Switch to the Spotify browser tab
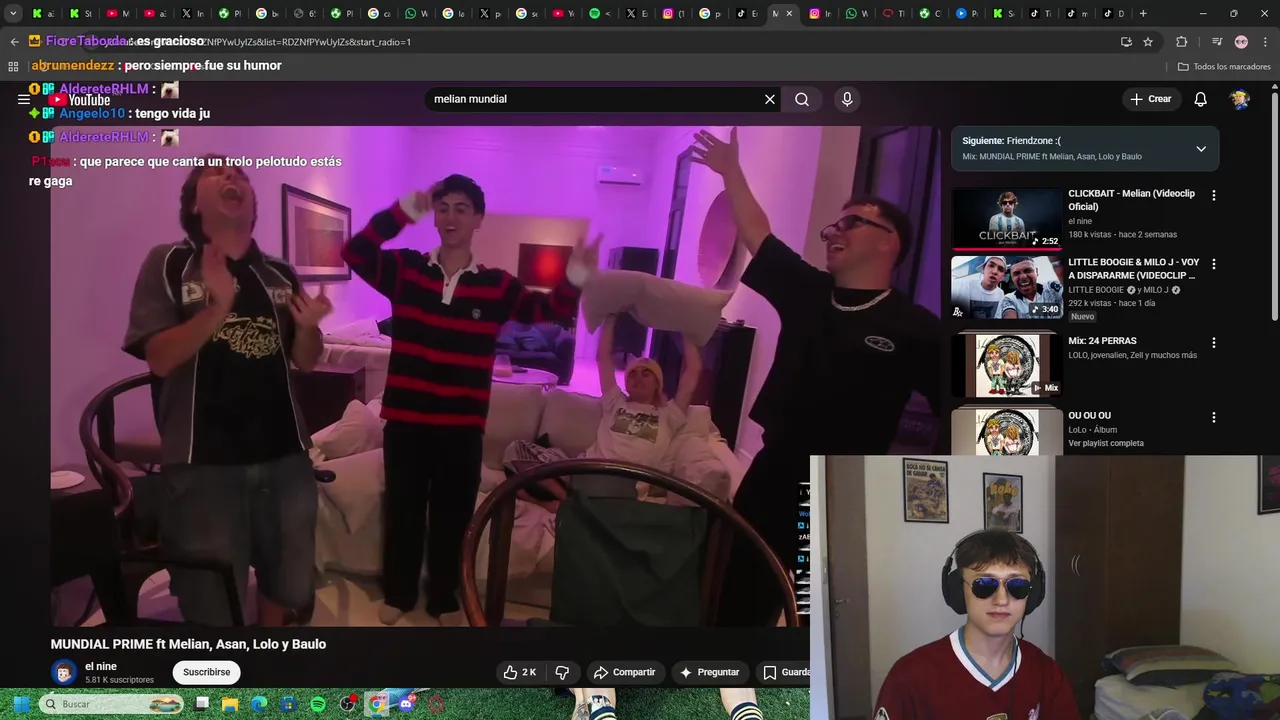The width and height of the screenshot is (1280, 720). click(x=601, y=14)
